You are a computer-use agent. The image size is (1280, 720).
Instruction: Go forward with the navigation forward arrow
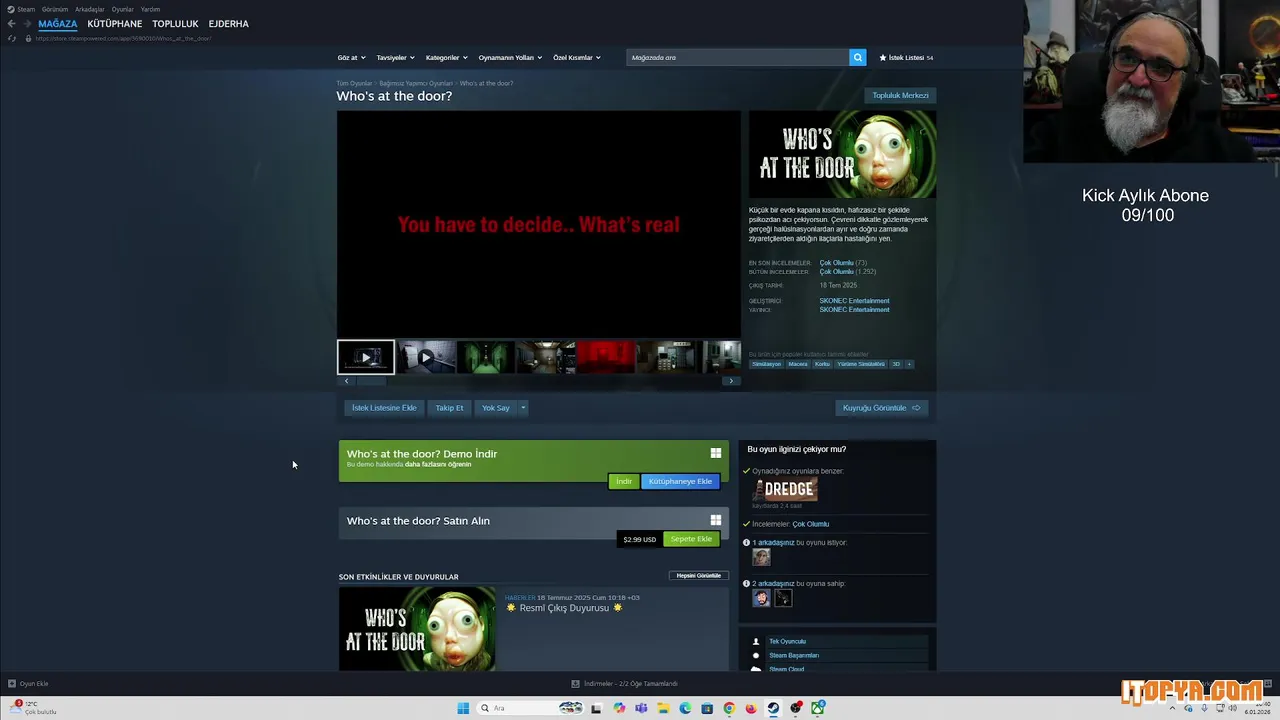point(26,24)
